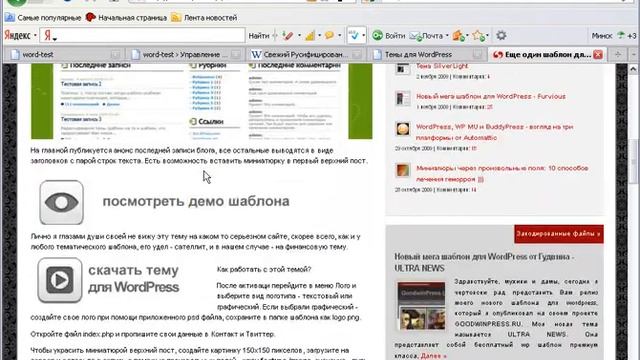Click the round thumbnail beside BuddyPress post
The height and width of the screenshot is (360, 640).
click(x=403, y=129)
